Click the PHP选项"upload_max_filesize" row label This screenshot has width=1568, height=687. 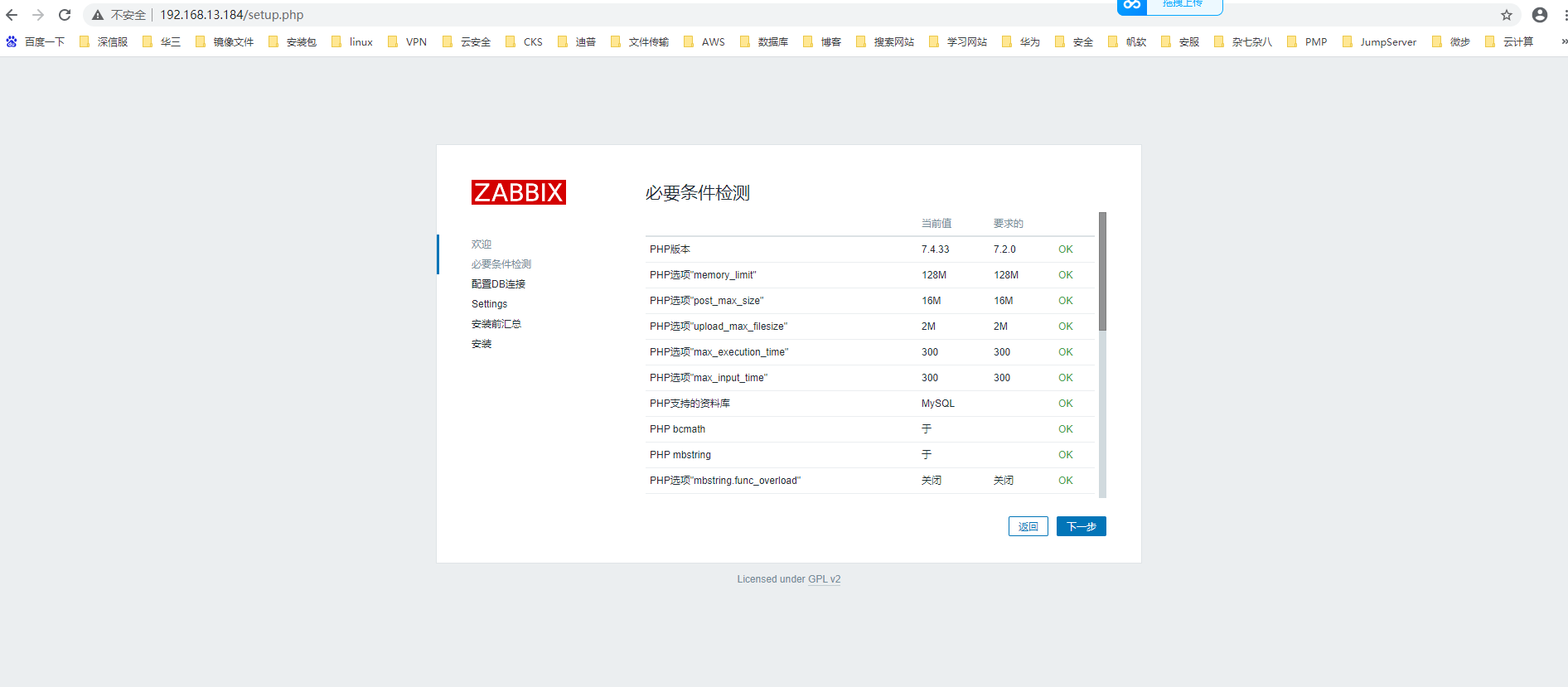coord(719,327)
